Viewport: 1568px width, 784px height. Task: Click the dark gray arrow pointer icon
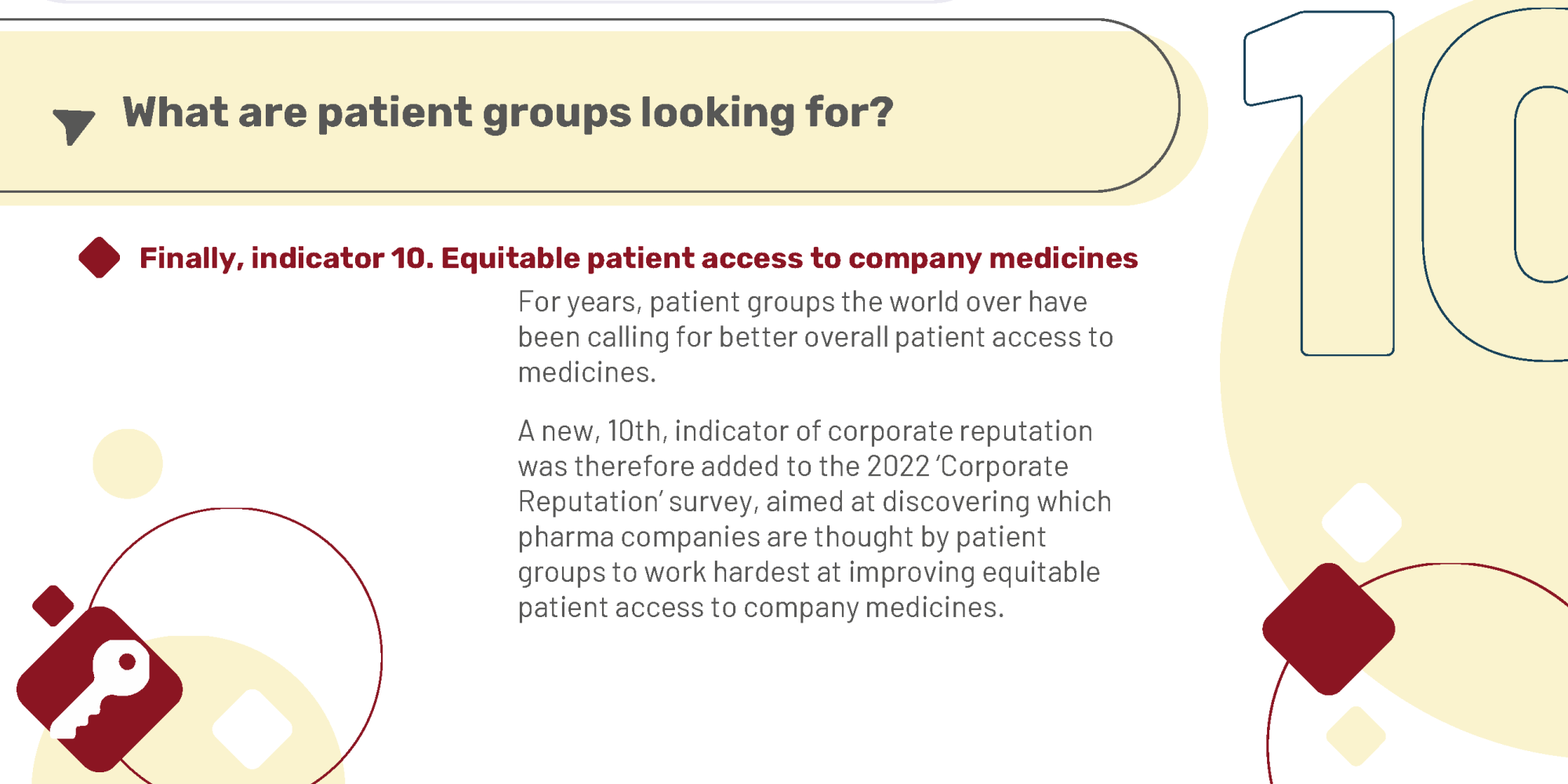[x=74, y=125]
